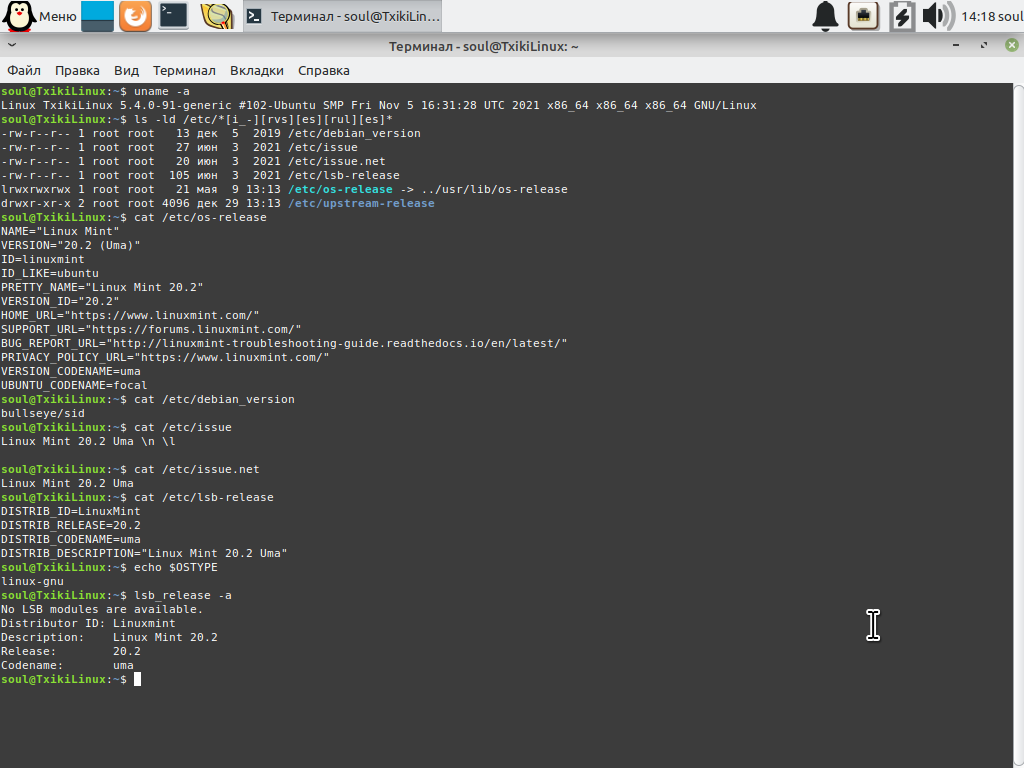
Task: Click the BUG_REPORT_URL readthedocs line
Action: coord(284,344)
